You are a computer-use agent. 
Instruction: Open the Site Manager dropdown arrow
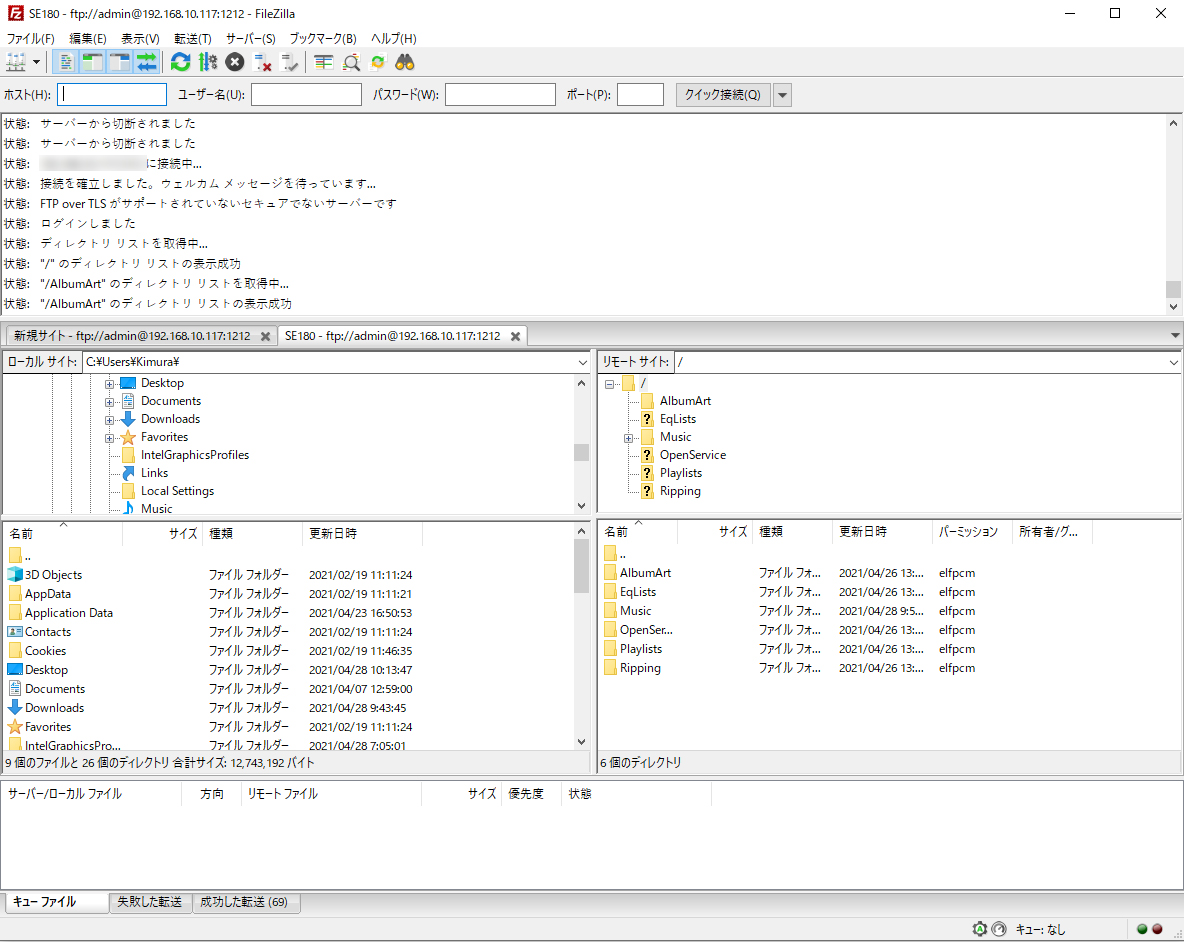(x=35, y=63)
